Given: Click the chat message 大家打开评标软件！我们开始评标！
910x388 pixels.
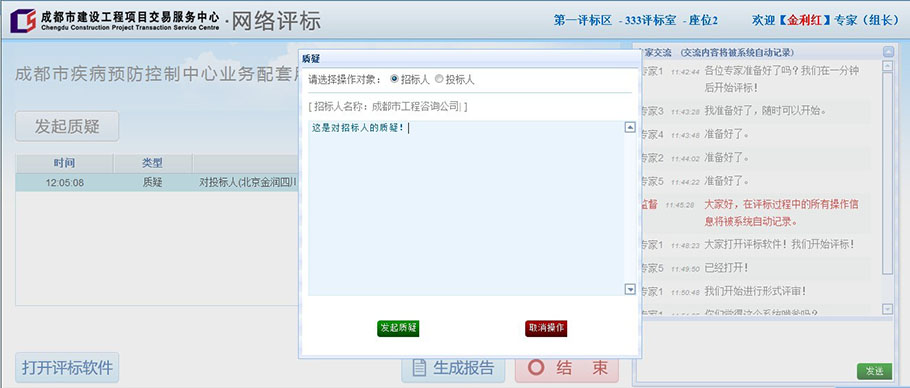Looking at the screenshot, I should (779, 245).
